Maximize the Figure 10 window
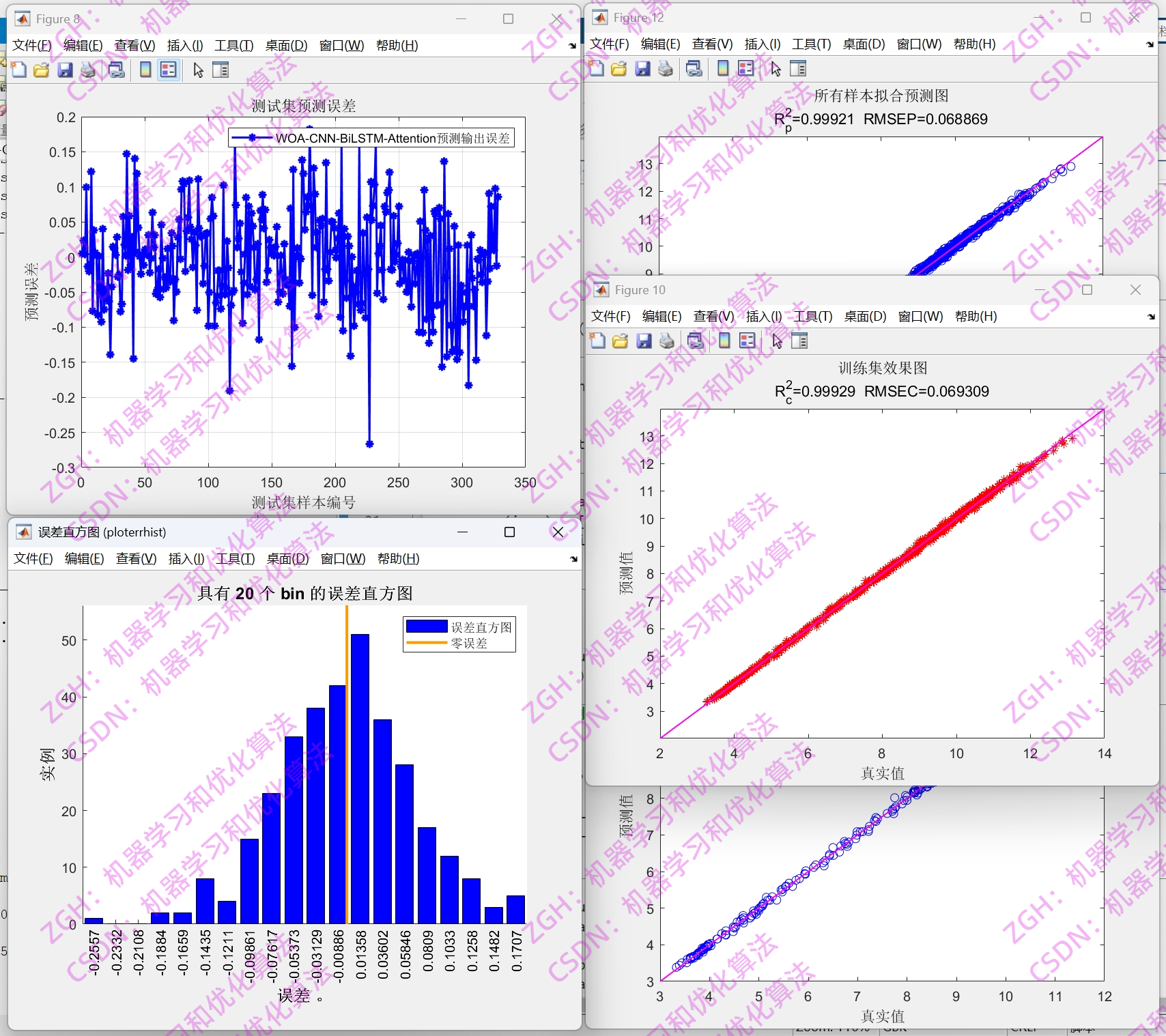Viewport: 1166px width, 1036px height. click(1087, 290)
